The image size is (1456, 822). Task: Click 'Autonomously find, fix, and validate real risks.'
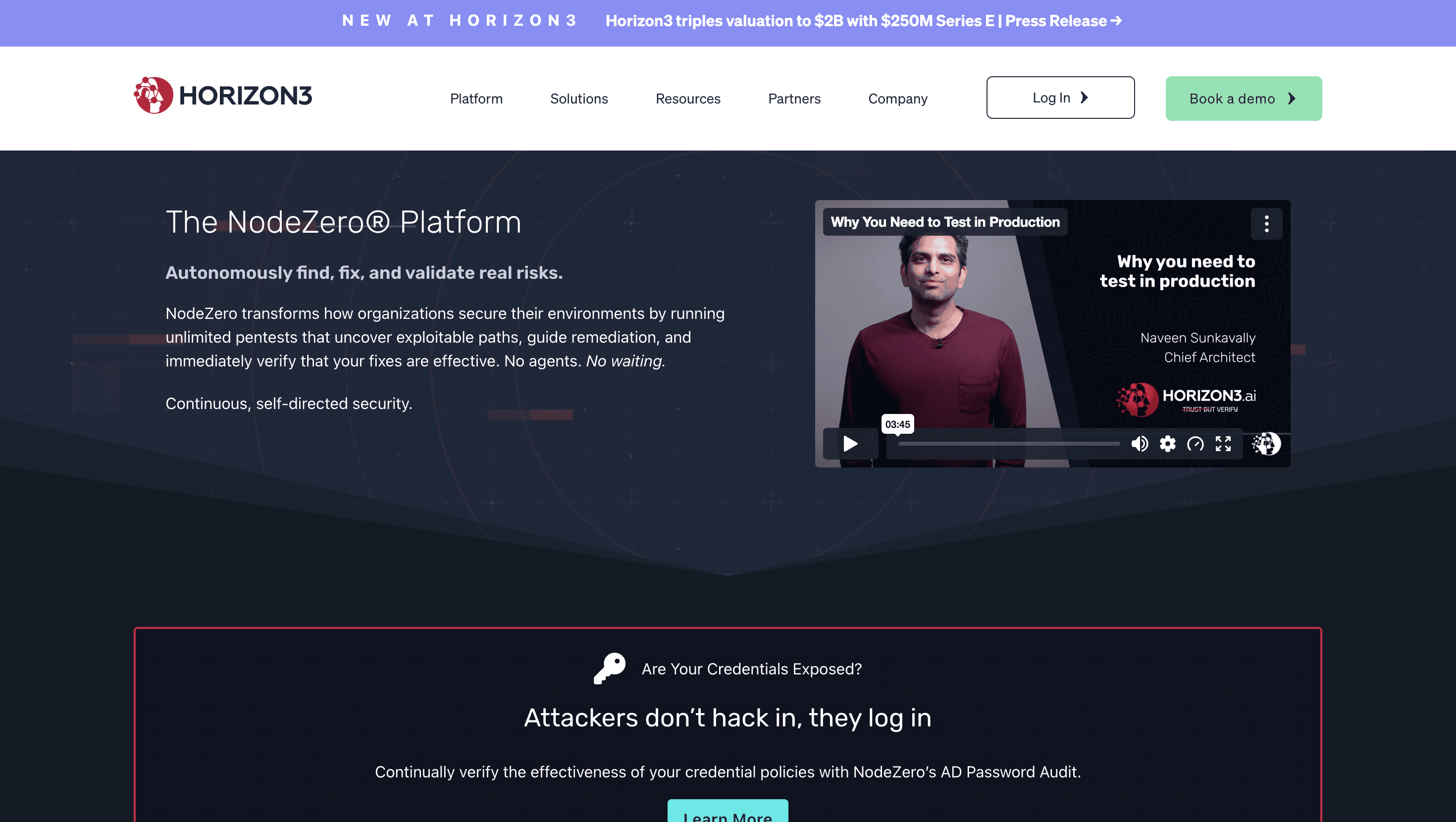tap(364, 272)
